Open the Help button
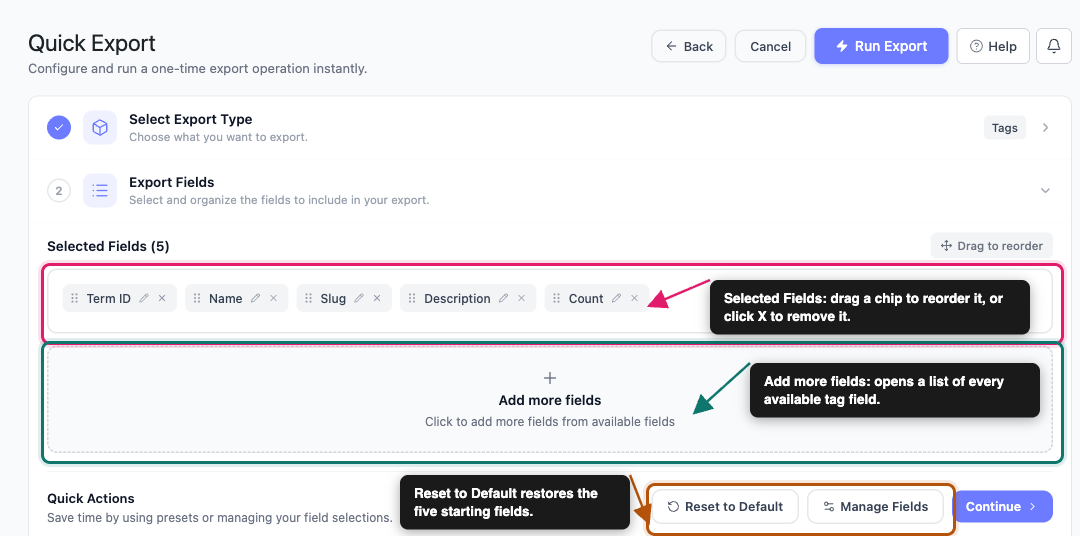Screen dimensions: 1080x536 [993, 46]
